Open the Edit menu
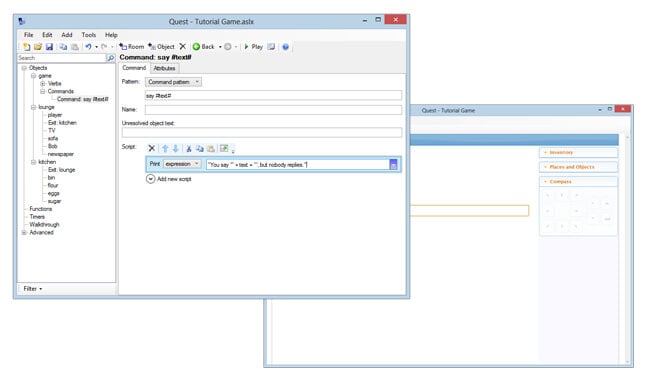This screenshot has width=660, height=380. tap(47, 35)
